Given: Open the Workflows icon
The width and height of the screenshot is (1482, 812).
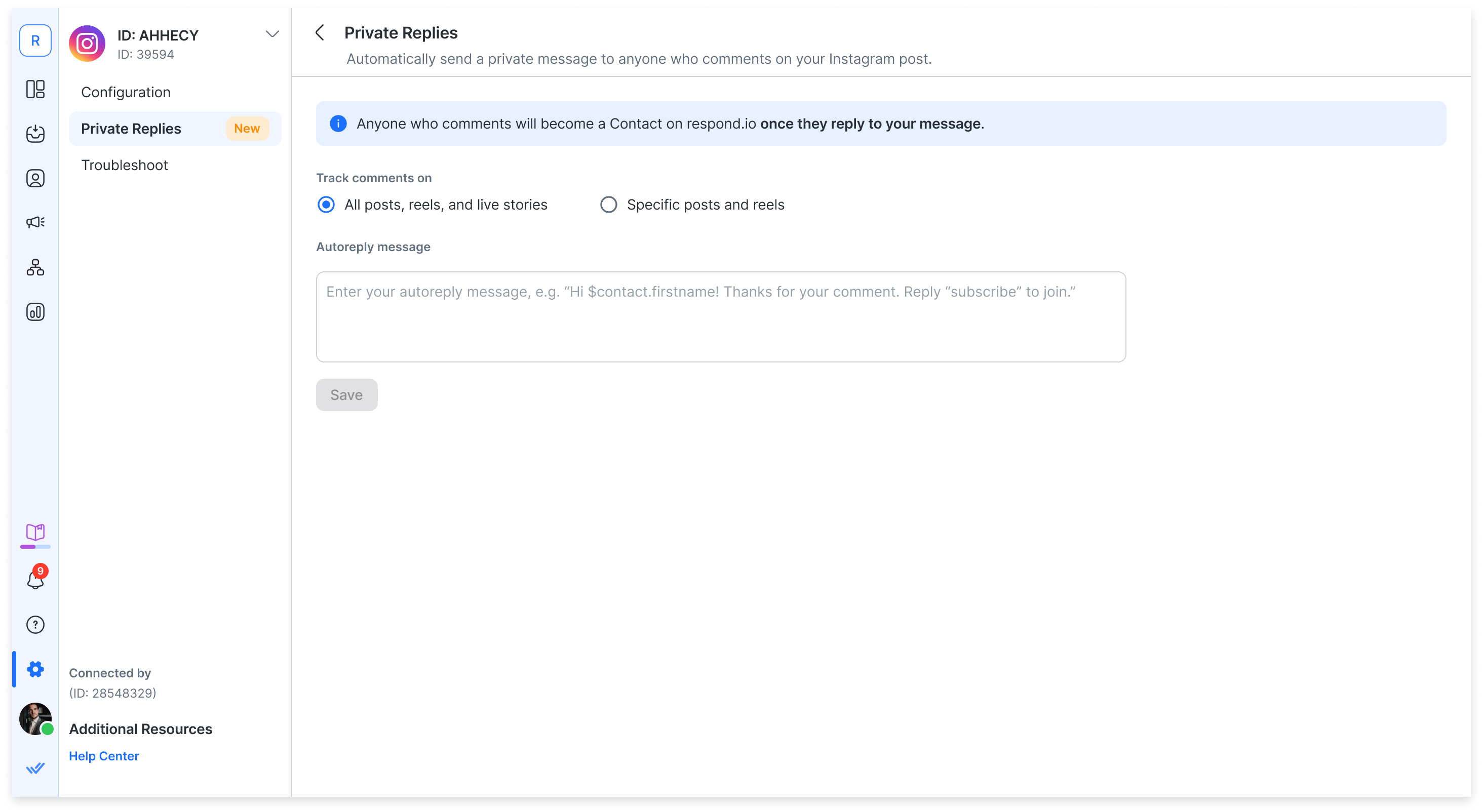Looking at the screenshot, I should tap(35, 267).
